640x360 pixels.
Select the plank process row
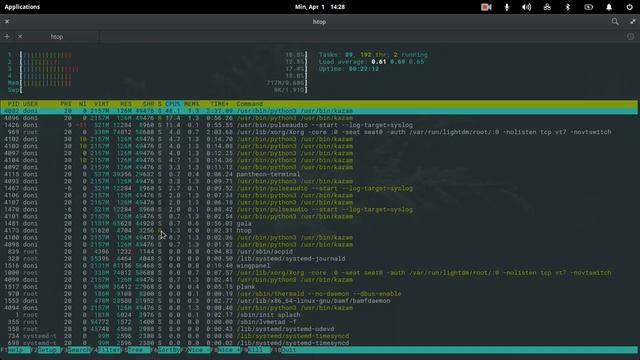pos(319,287)
